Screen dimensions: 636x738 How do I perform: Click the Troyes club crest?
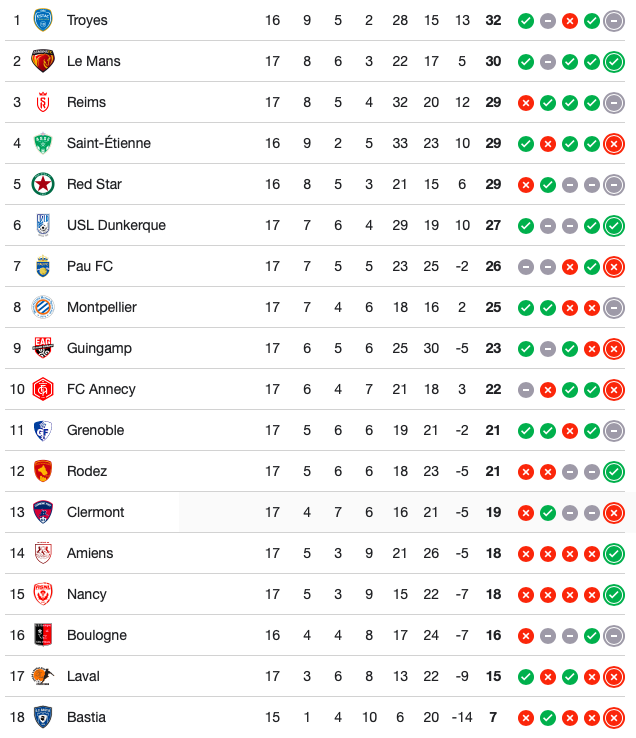point(43,20)
